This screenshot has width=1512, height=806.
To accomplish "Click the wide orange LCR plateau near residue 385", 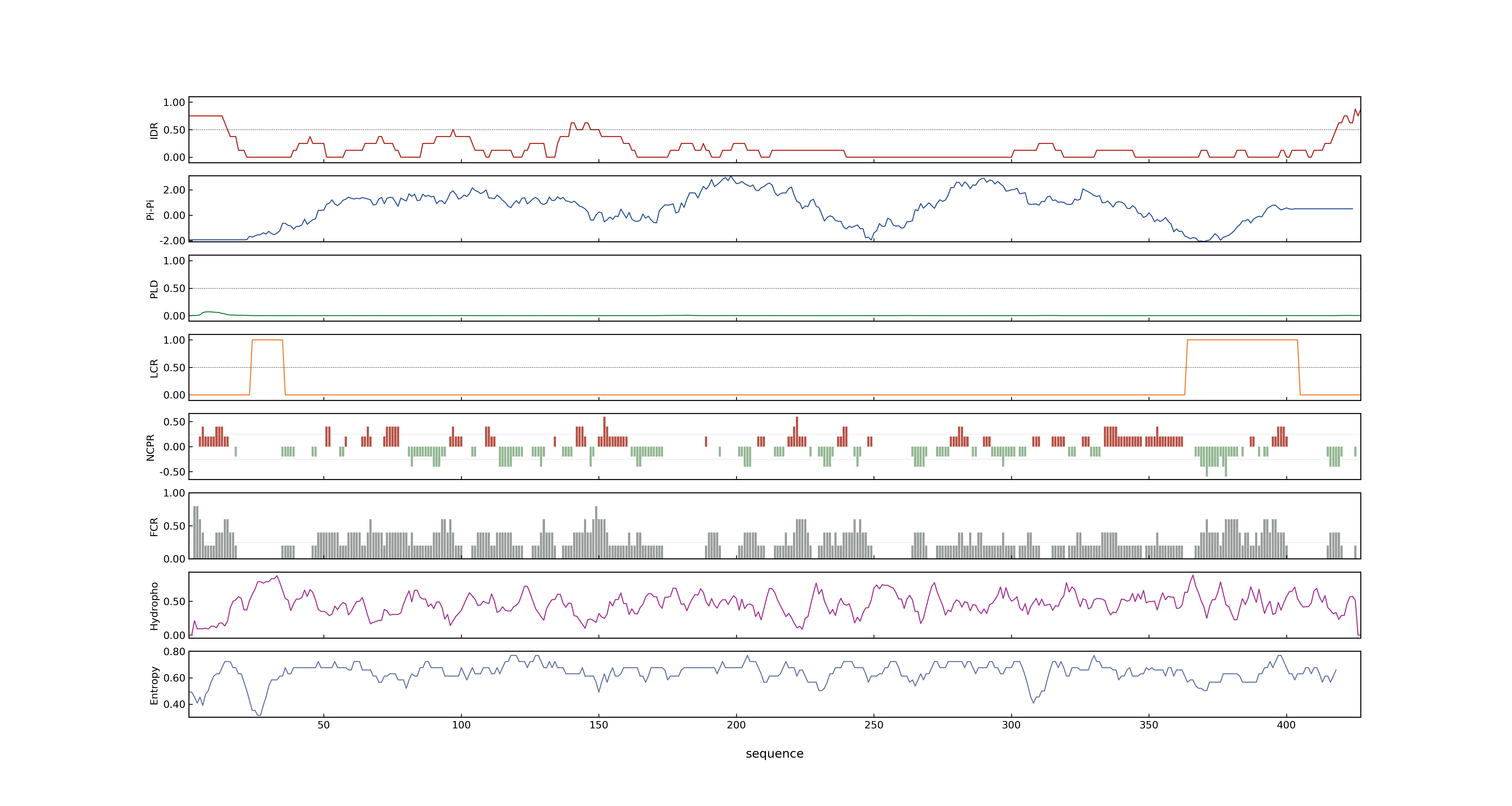I will click(1243, 340).
